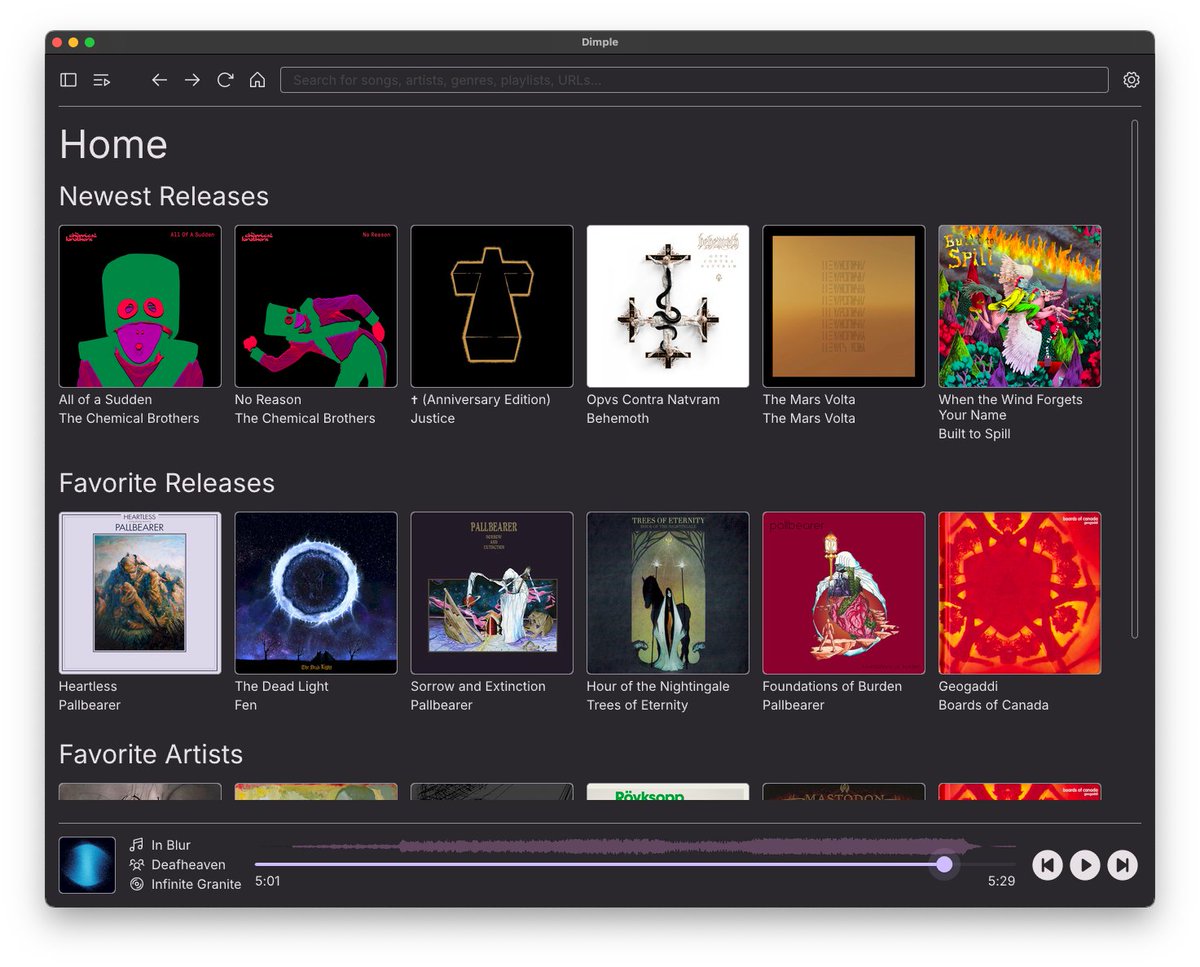Screen dimensions: 1200x967
Task: Click 'The Chemical Brothers' under No Reason
Action: (x=305, y=418)
